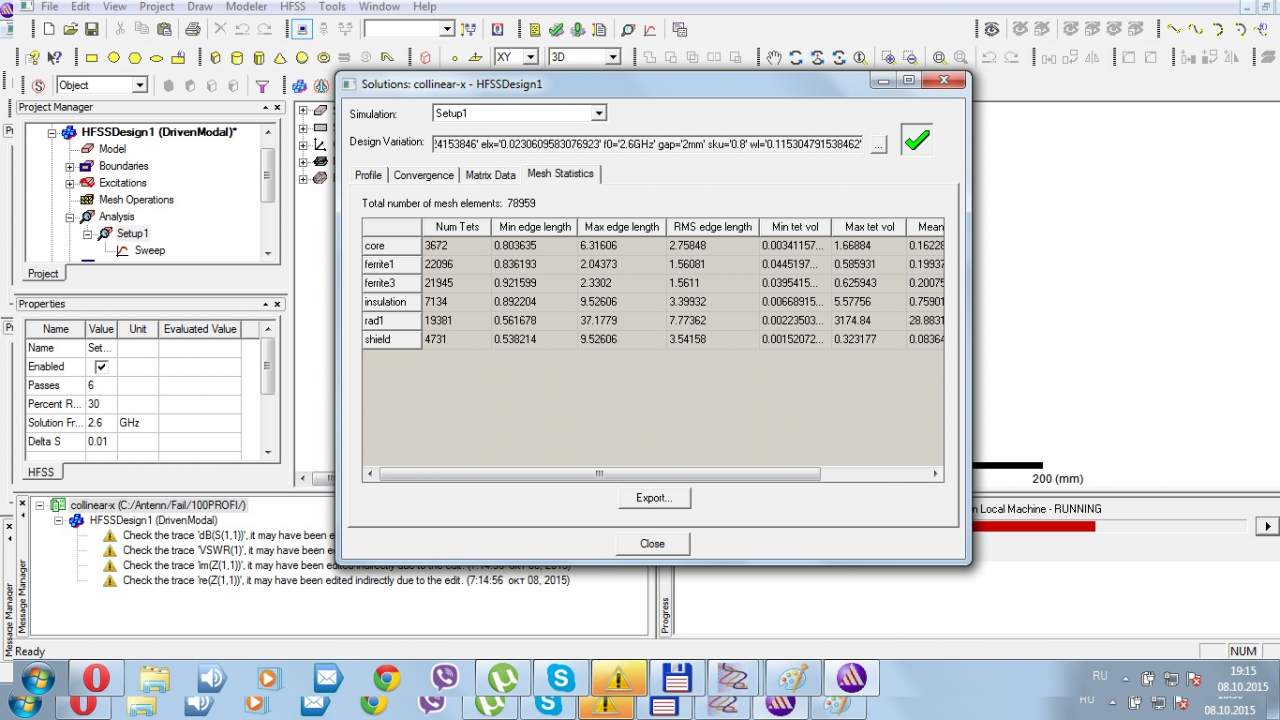Viewport: 1280px width, 720px height.
Task: Click the Num Tets column header
Action: click(459, 227)
